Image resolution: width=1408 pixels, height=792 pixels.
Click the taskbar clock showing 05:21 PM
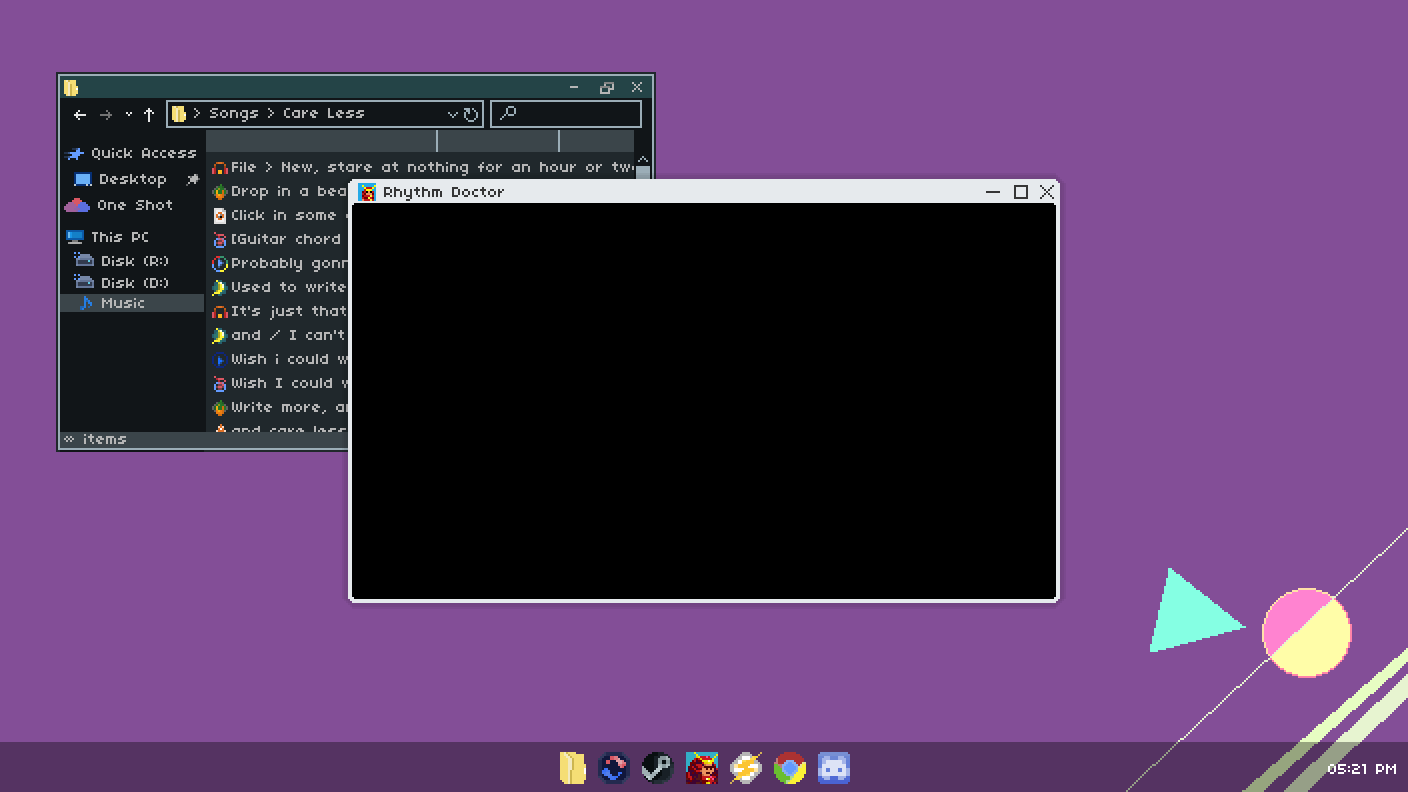click(1361, 769)
